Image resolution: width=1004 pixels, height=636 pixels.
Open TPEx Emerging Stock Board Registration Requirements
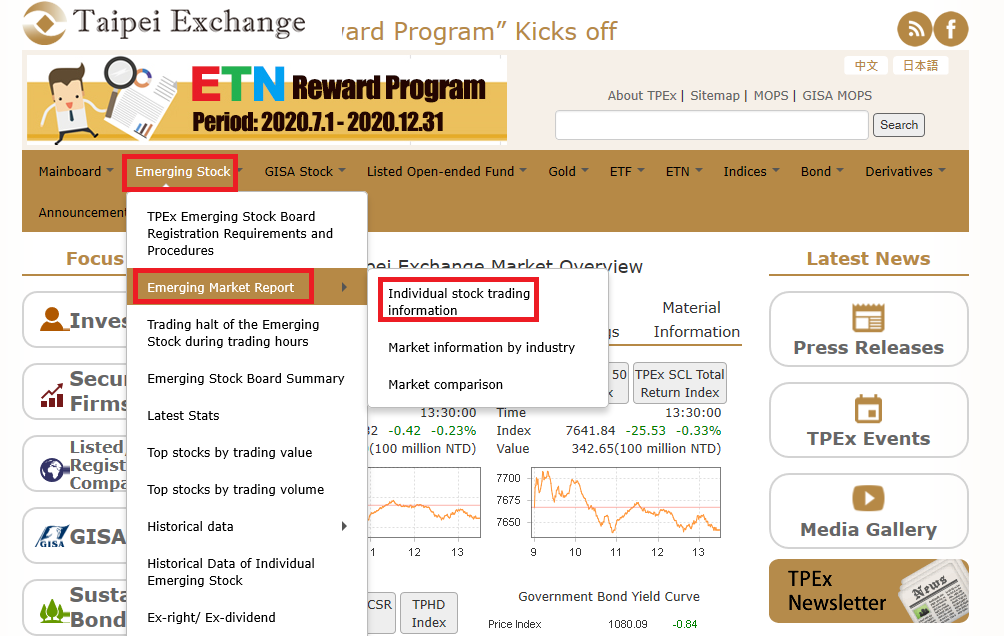coord(240,233)
